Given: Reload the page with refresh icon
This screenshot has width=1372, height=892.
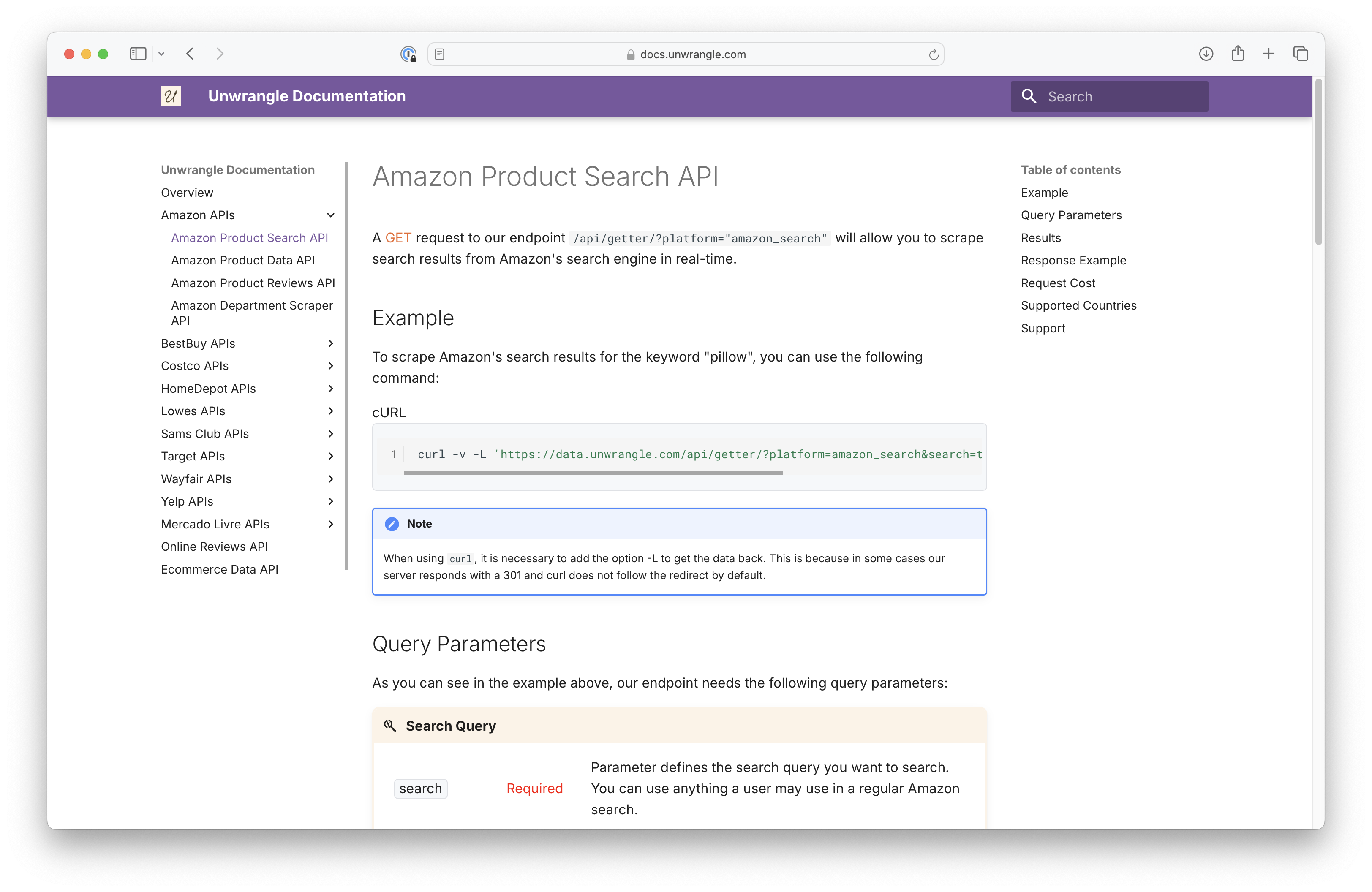Looking at the screenshot, I should click(x=933, y=54).
